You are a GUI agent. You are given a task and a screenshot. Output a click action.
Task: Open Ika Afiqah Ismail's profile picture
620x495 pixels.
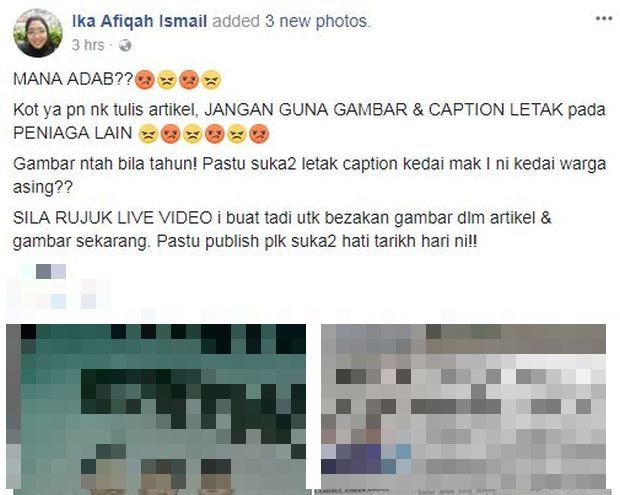38,33
